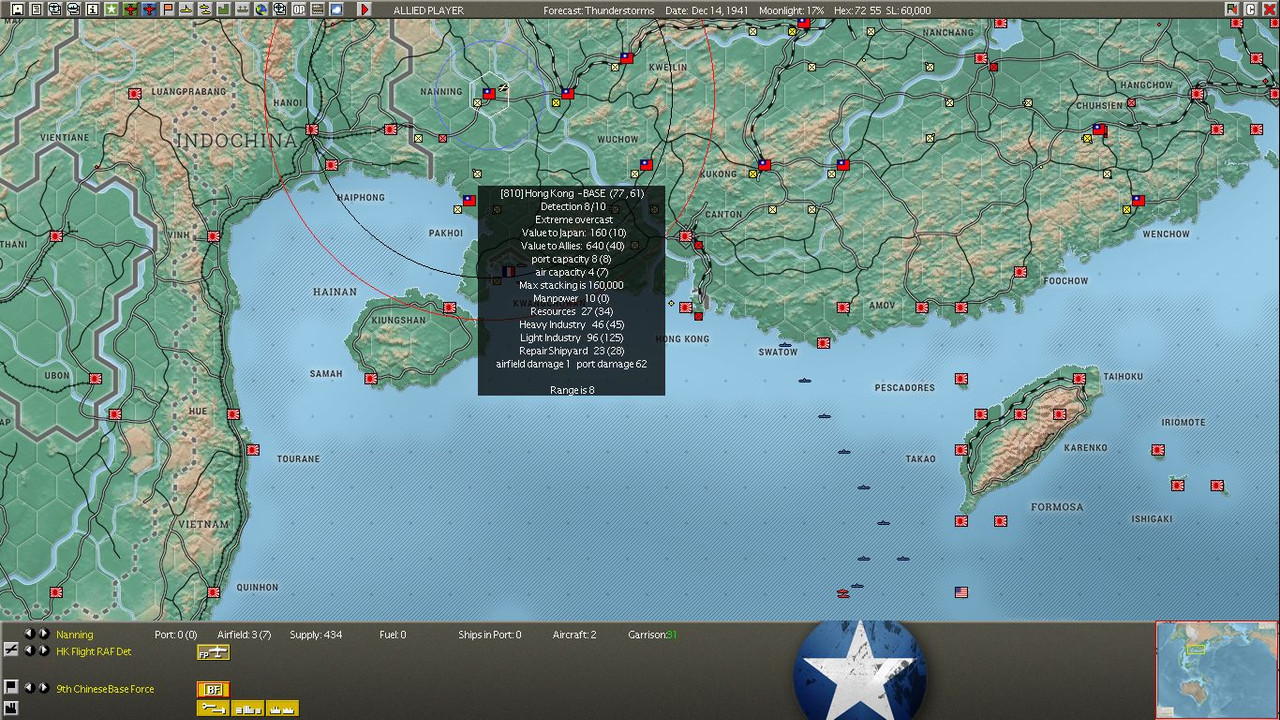The width and height of the screenshot is (1280, 720).
Task: Click the red arrow end turn button
Action: (x=364, y=10)
